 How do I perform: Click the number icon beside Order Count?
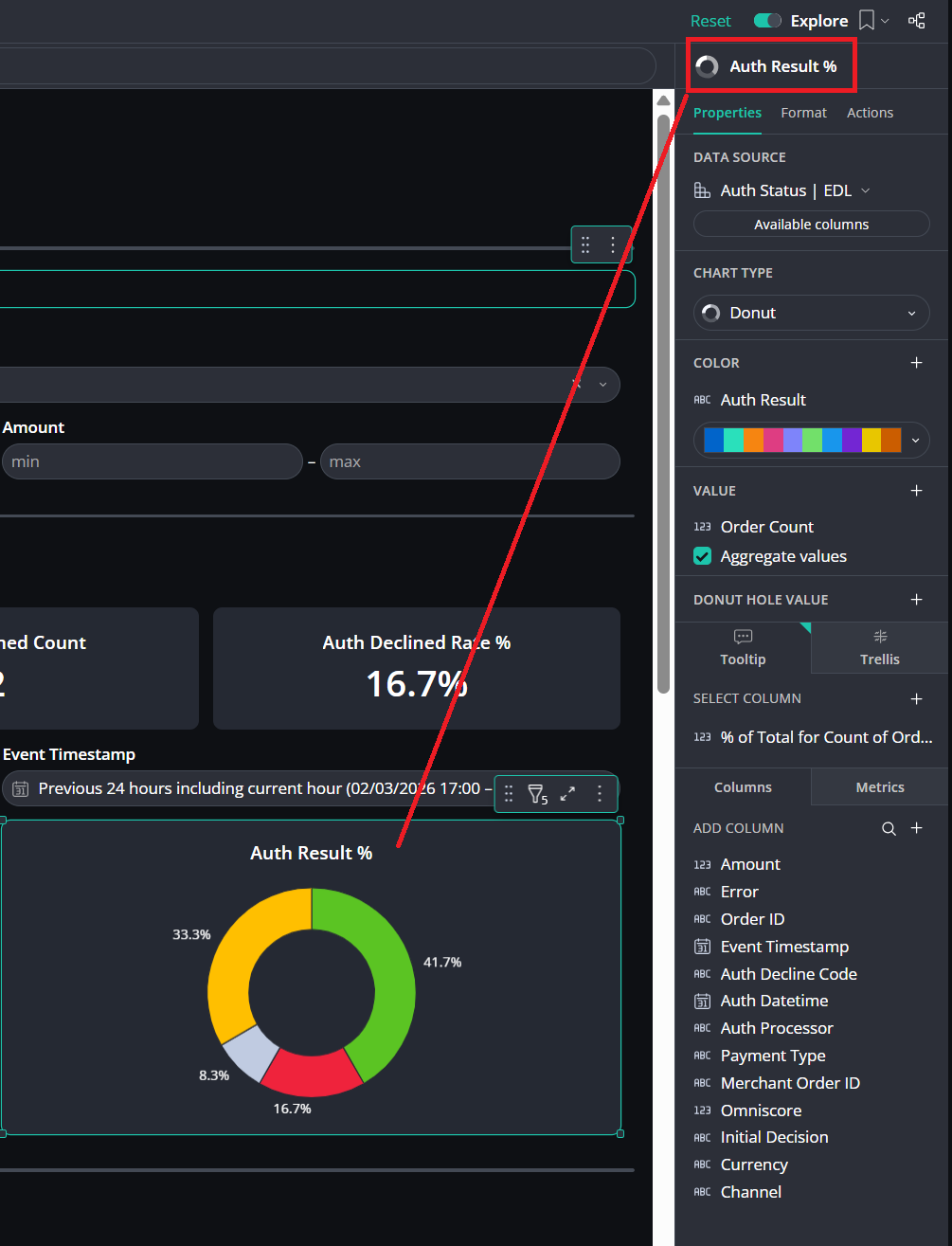702,527
